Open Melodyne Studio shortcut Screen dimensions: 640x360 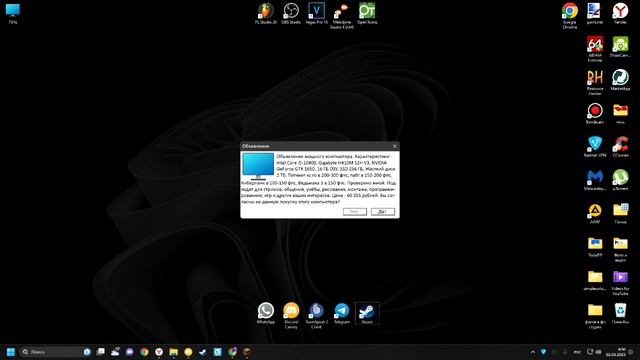pyautogui.click(x=342, y=16)
